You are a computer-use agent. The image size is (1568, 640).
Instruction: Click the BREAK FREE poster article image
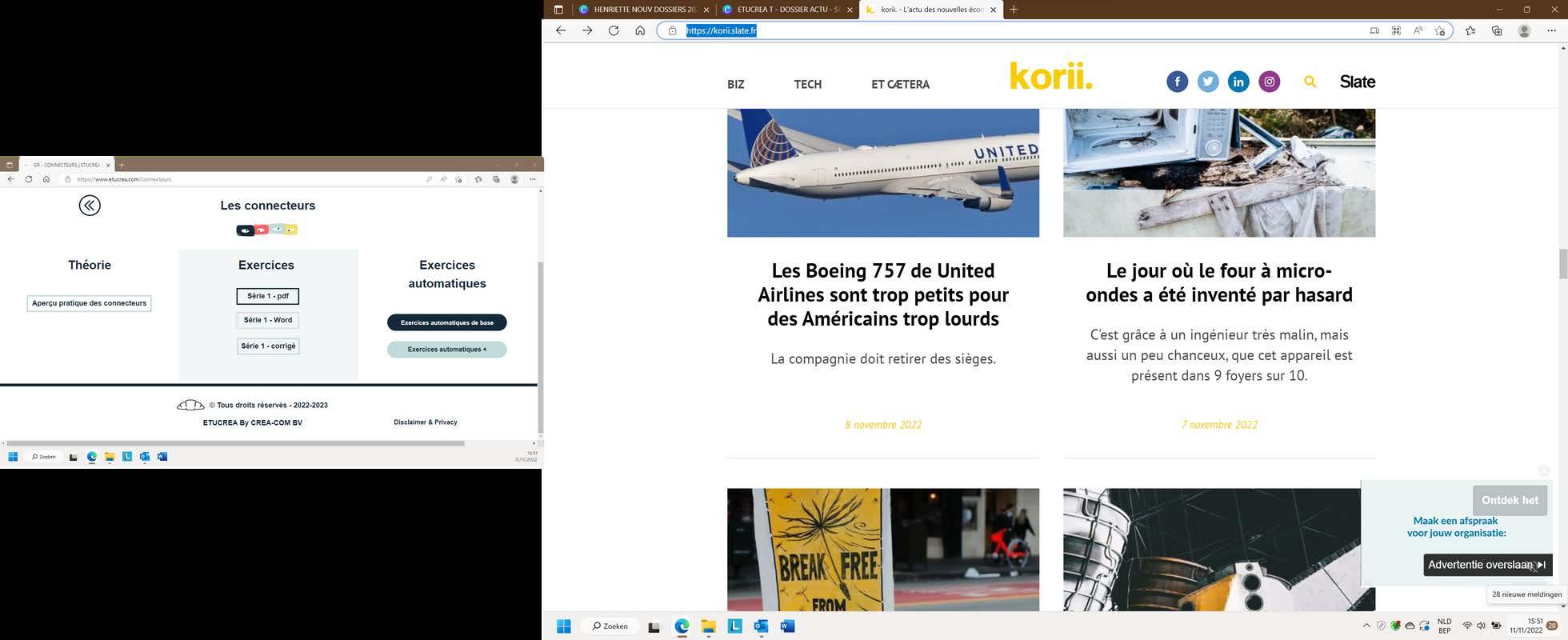[883, 550]
